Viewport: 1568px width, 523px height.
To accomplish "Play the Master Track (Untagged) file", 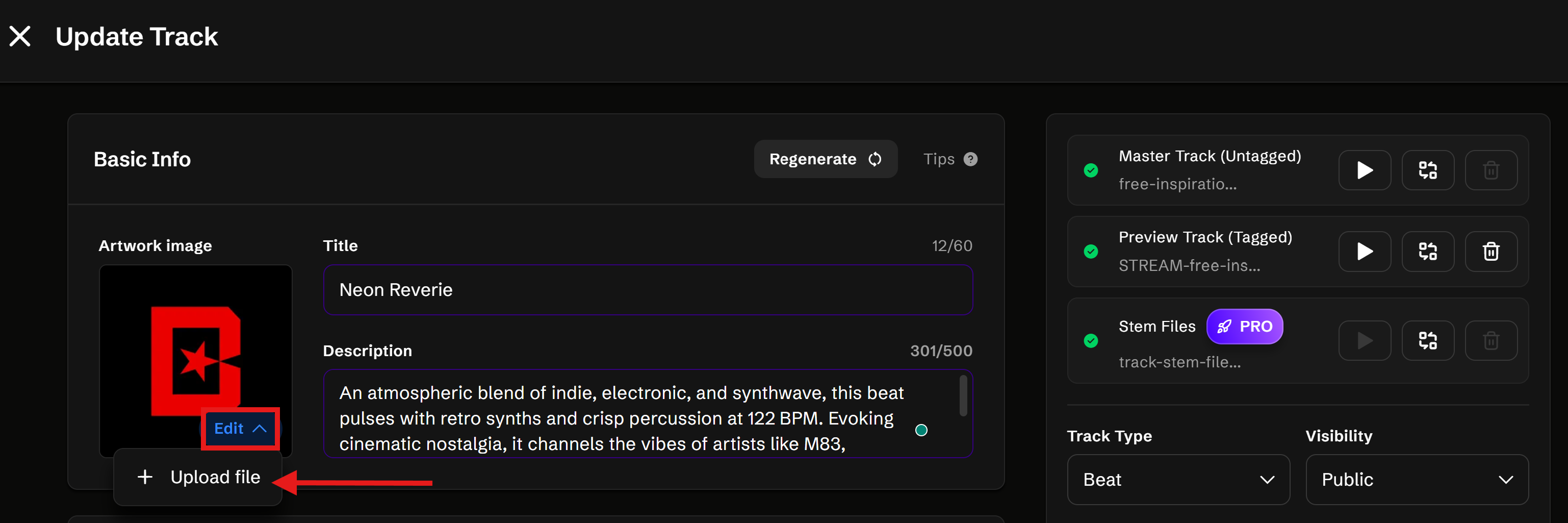I will (1364, 170).
